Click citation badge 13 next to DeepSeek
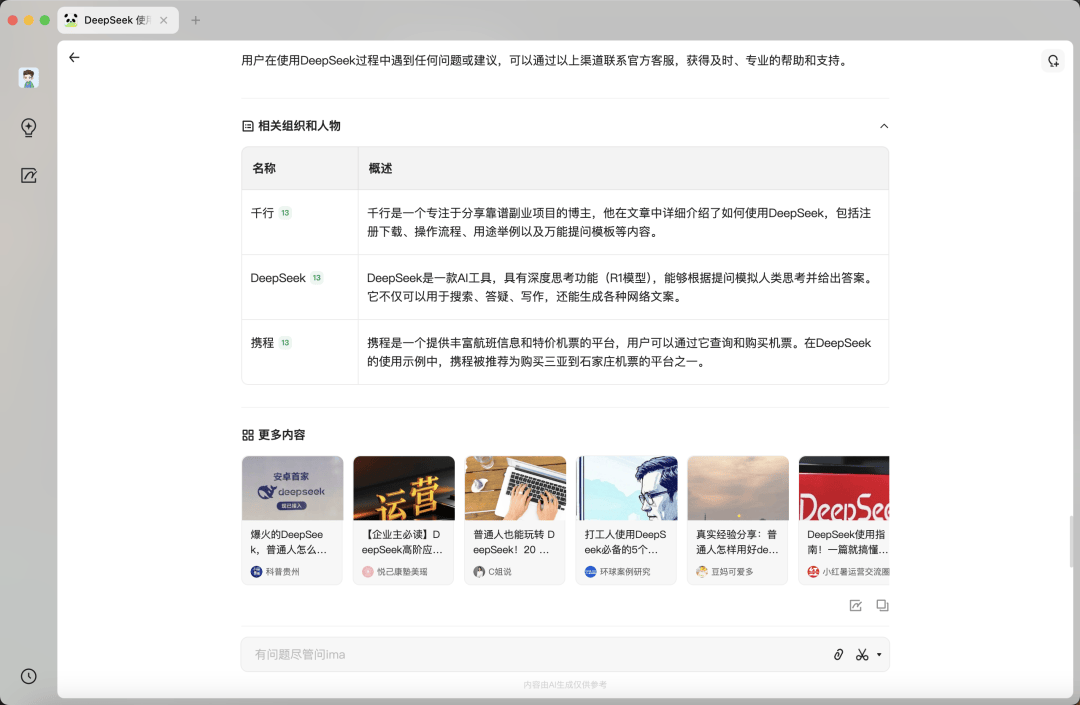The height and width of the screenshot is (705, 1080). [x=317, y=278]
